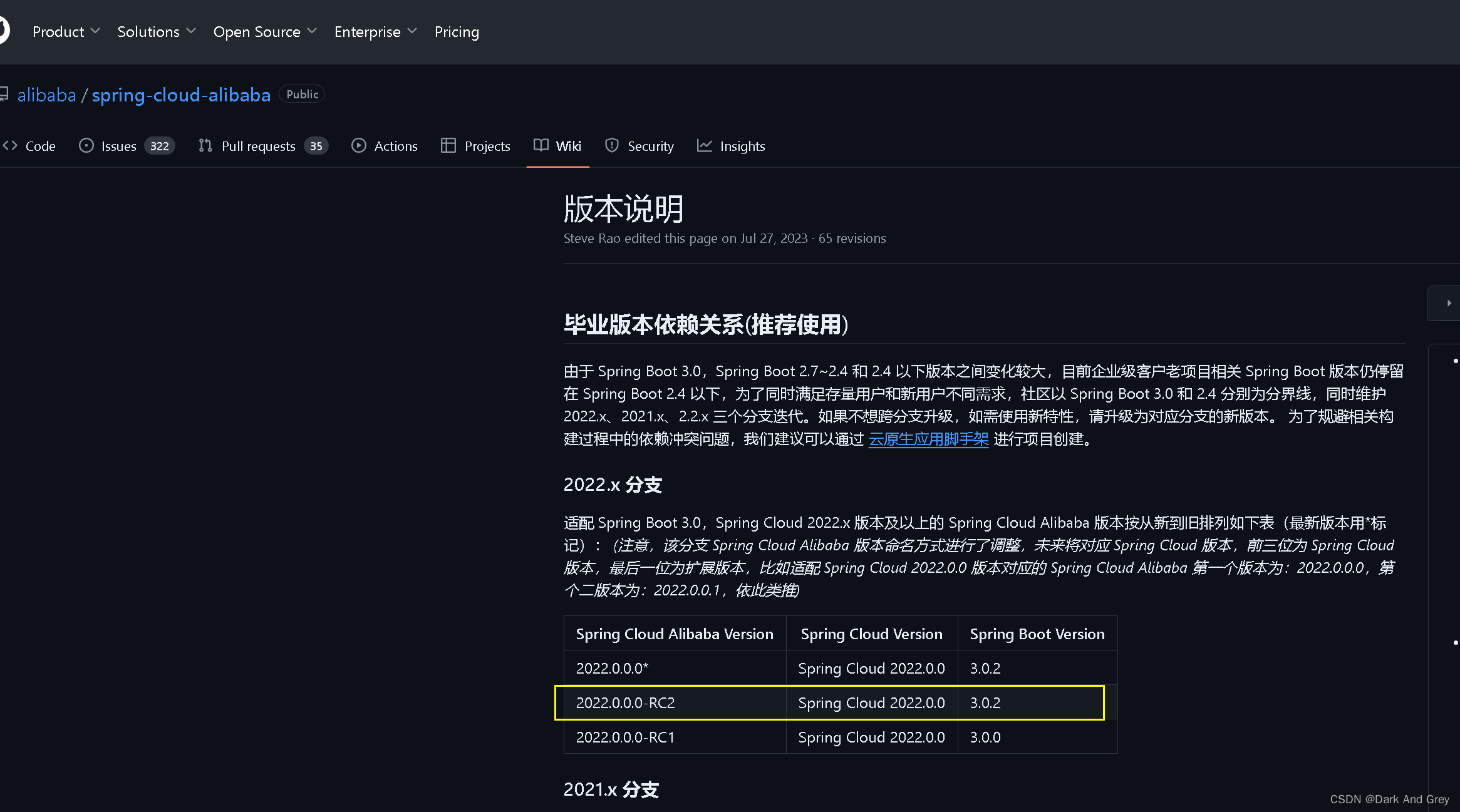Screen dimensions: 1460x812
Task: Switch to the Code tab
Action: 29,146
